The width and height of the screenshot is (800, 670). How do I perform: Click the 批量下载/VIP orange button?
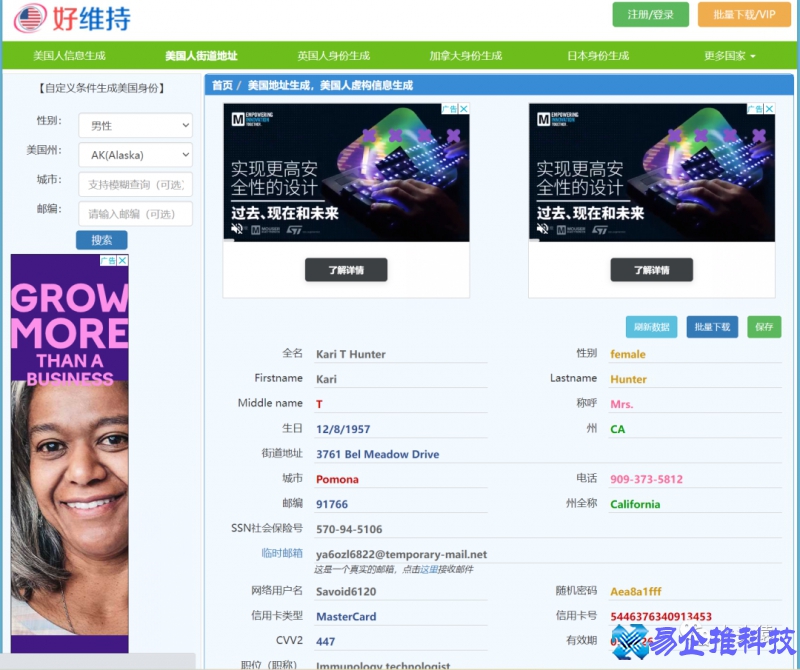point(745,16)
